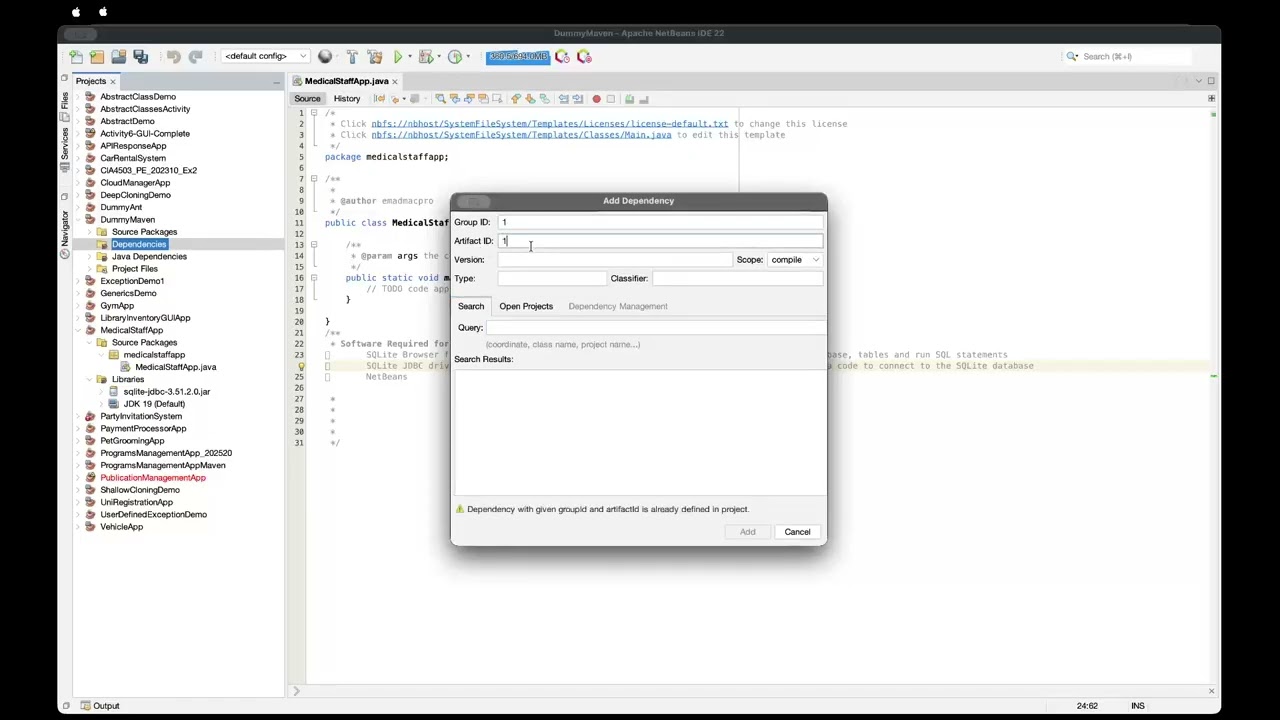Open the license-default.txt template link
Screen dimensions: 1280x720
click(x=550, y=124)
